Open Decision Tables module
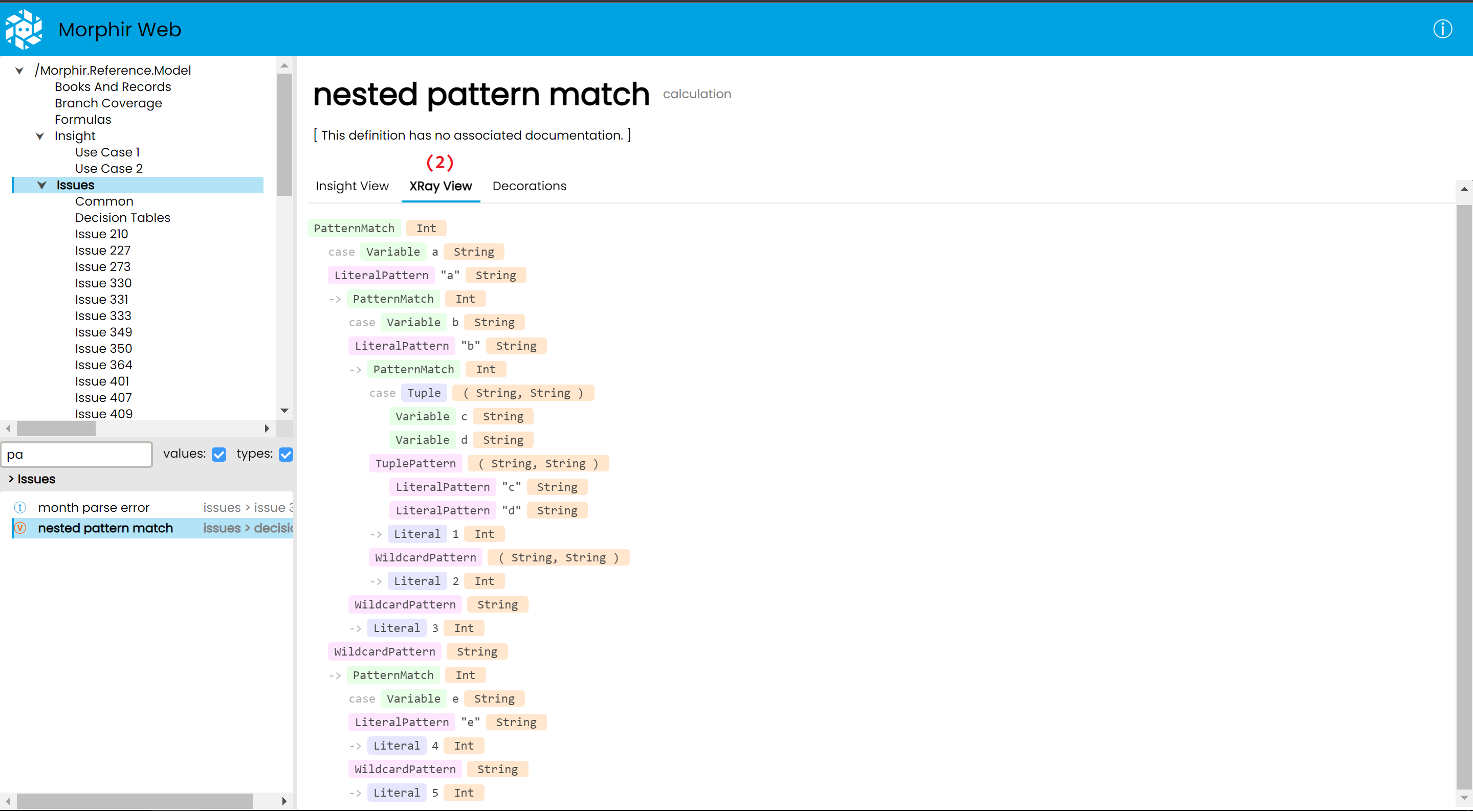Viewport: 1473px width, 812px height. pos(122,218)
